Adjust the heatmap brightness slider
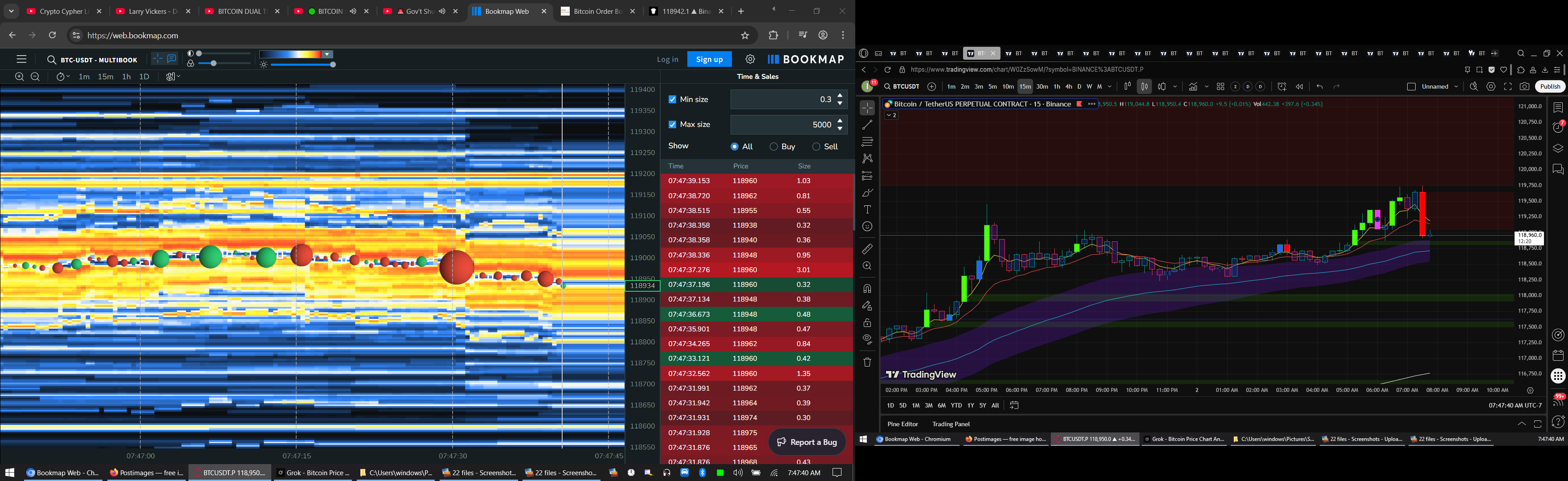1568x481 pixels. [x=332, y=65]
